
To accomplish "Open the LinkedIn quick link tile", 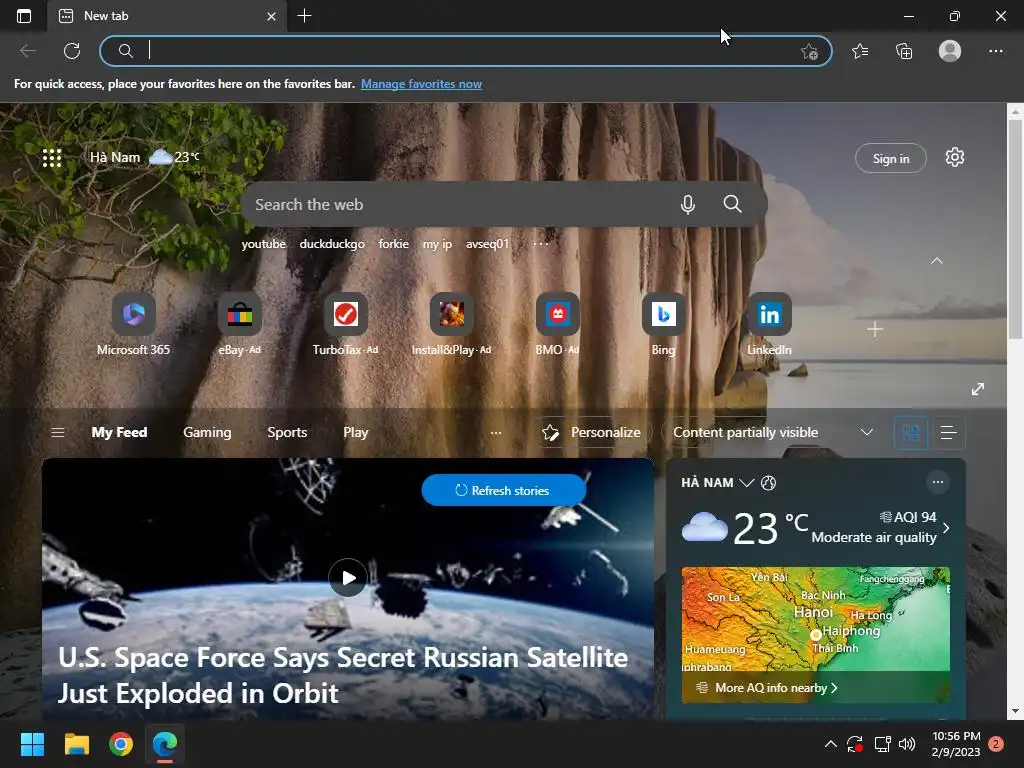I will tap(769, 325).
